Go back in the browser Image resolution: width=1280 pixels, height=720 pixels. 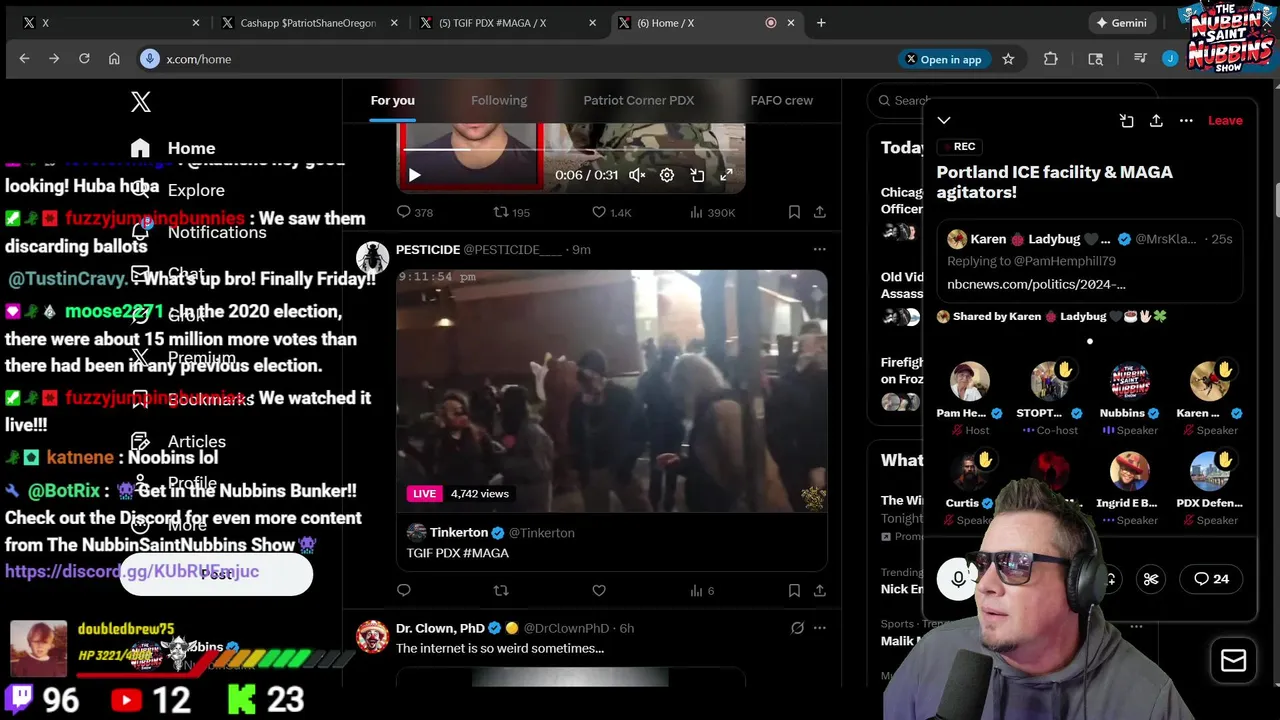pyautogui.click(x=24, y=59)
